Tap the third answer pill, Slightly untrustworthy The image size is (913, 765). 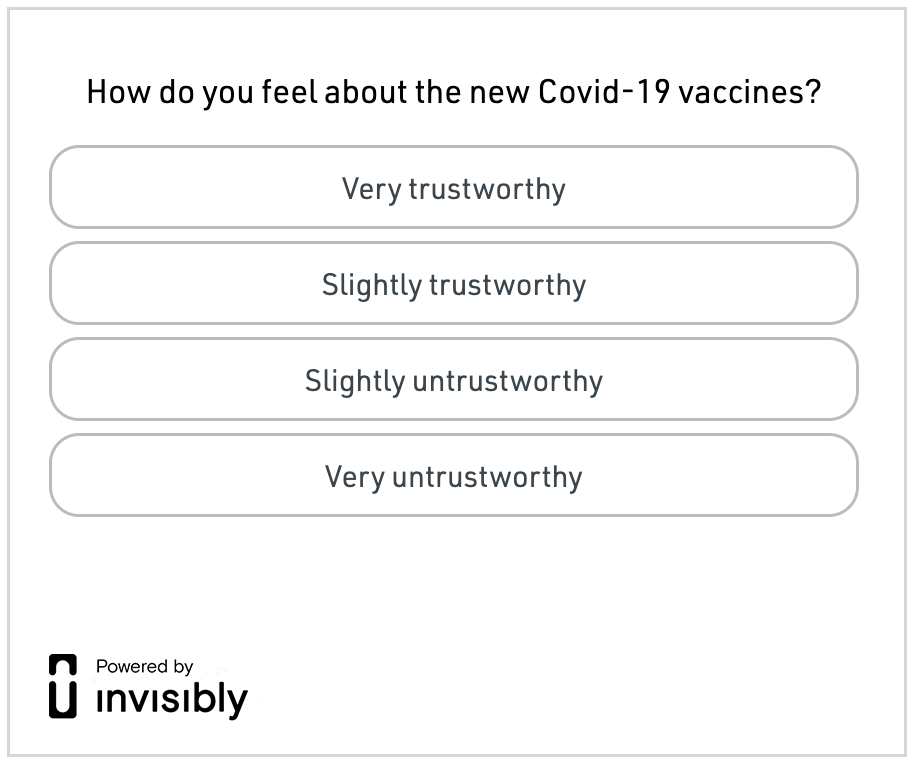[x=454, y=379]
